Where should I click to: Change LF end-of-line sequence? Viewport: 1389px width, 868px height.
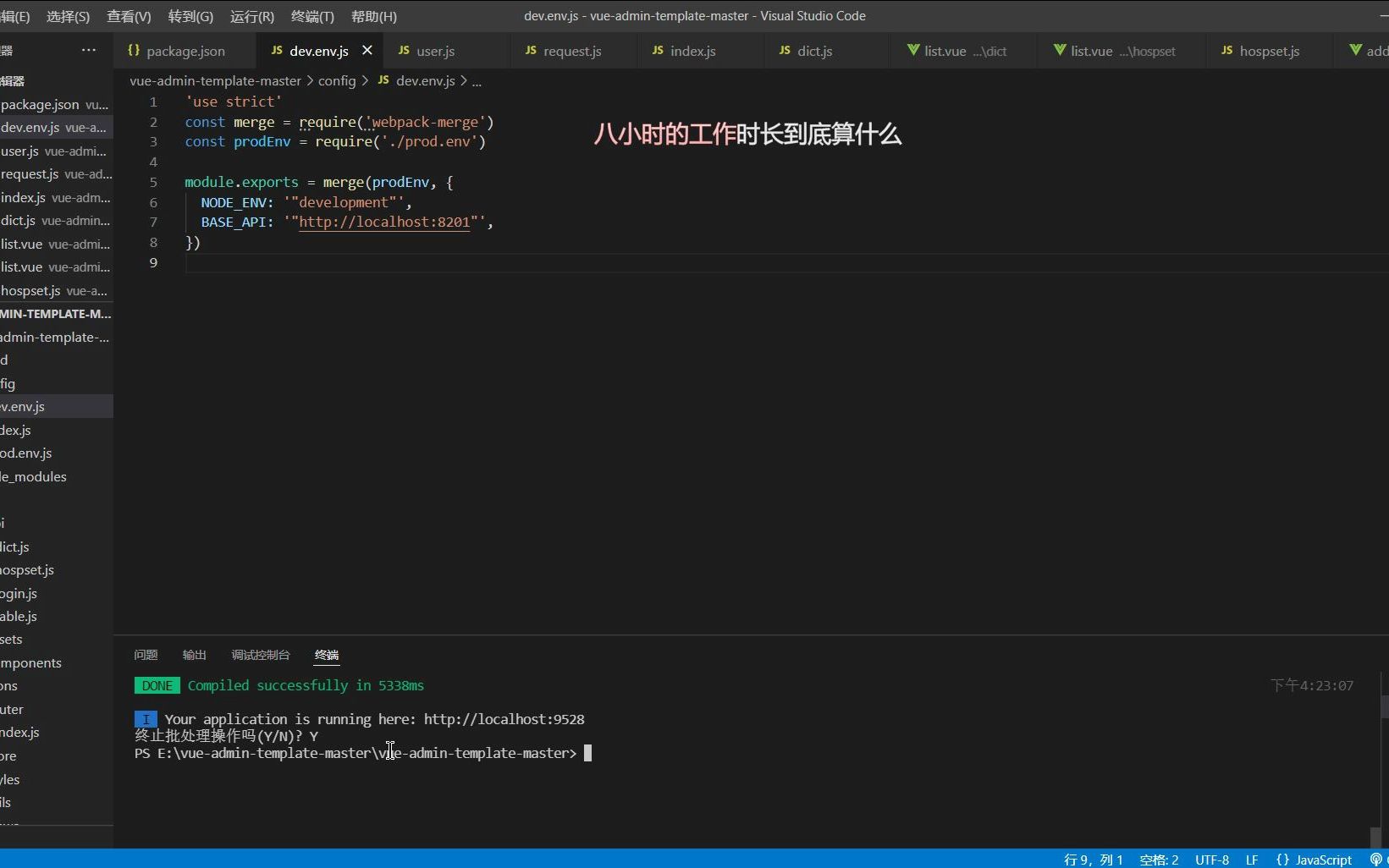pyautogui.click(x=1252, y=860)
